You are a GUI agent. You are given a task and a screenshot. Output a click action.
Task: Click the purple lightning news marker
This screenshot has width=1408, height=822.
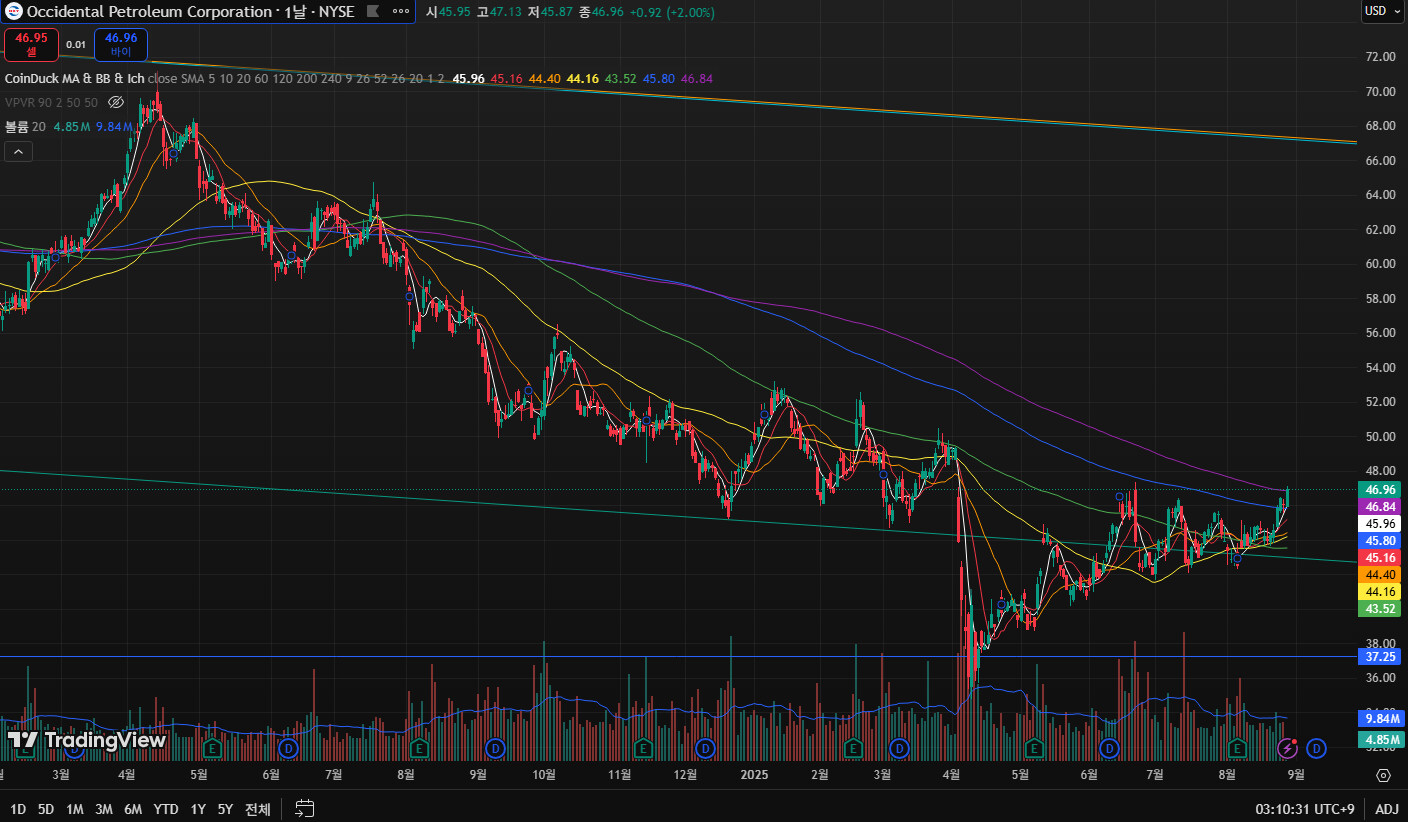pyautogui.click(x=1289, y=748)
